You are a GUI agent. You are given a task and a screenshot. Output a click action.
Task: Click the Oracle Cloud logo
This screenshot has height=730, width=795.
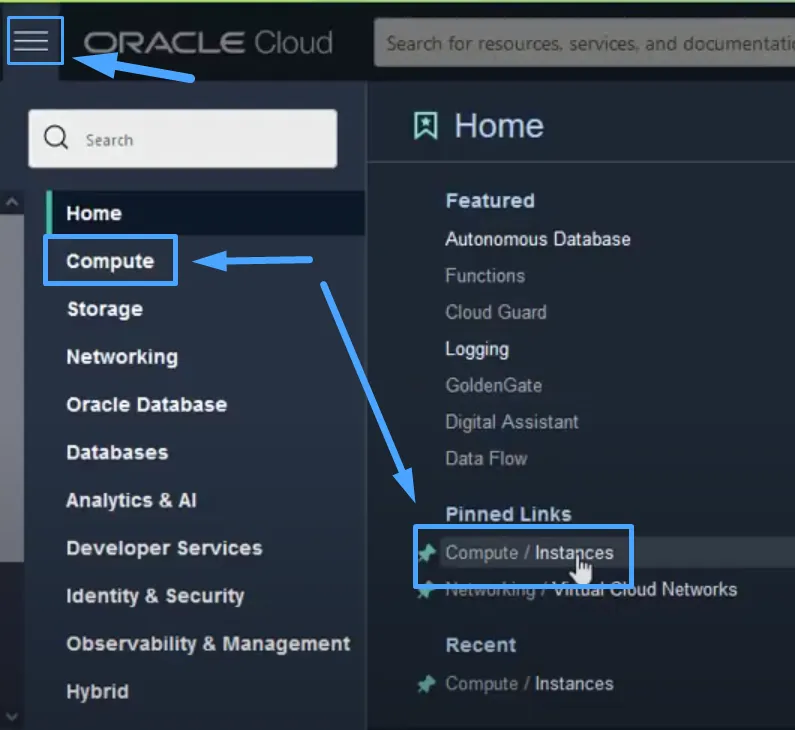(208, 43)
